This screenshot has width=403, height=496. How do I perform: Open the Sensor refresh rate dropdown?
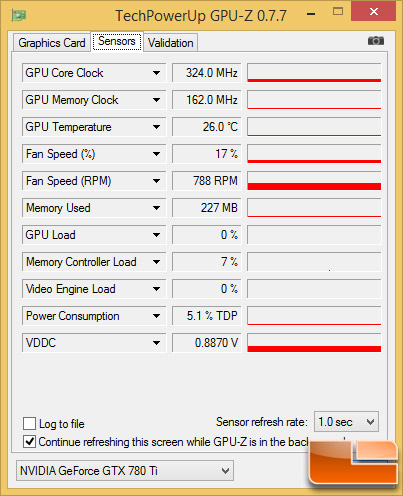point(346,422)
